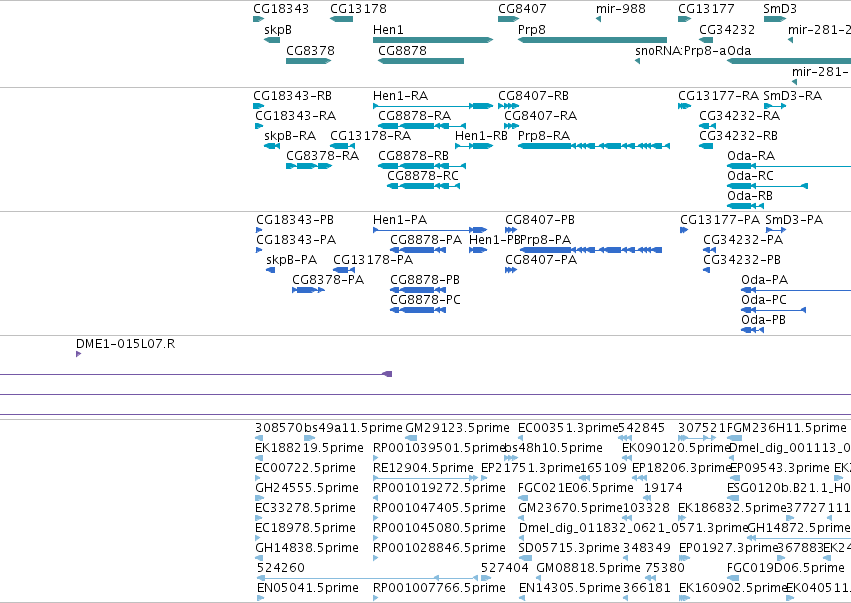The width and height of the screenshot is (851, 603).
Task: Select the SmD3 gene label
Action: [x=780, y=9]
